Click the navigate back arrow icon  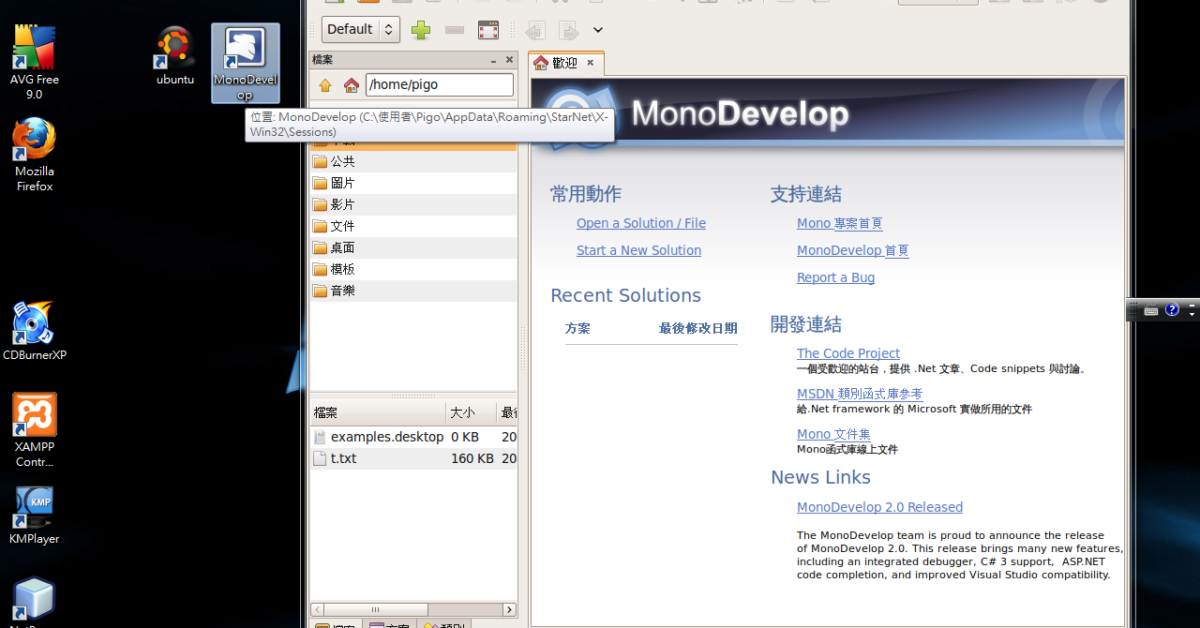[535, 30]
